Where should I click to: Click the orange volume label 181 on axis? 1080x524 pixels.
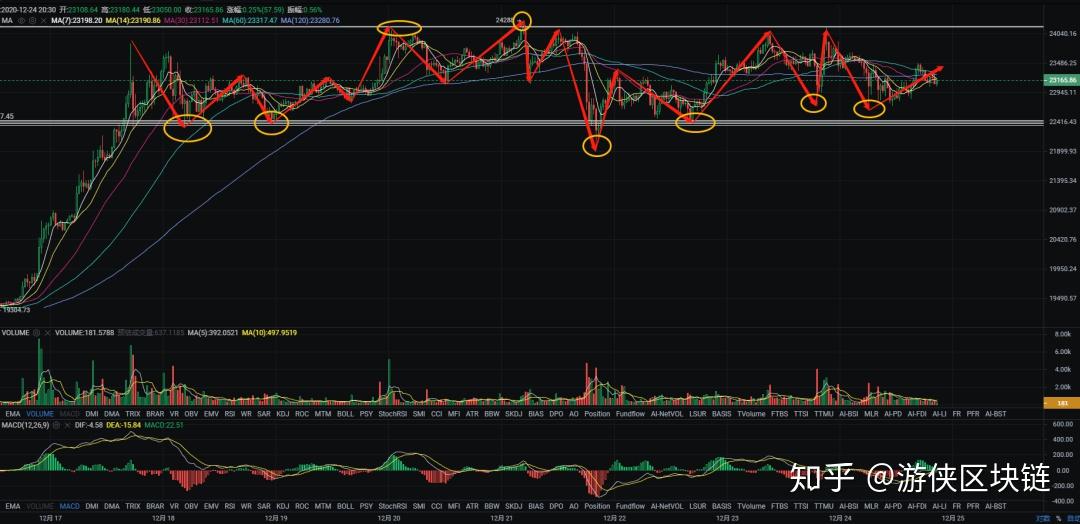click(x=1059, y=403)
